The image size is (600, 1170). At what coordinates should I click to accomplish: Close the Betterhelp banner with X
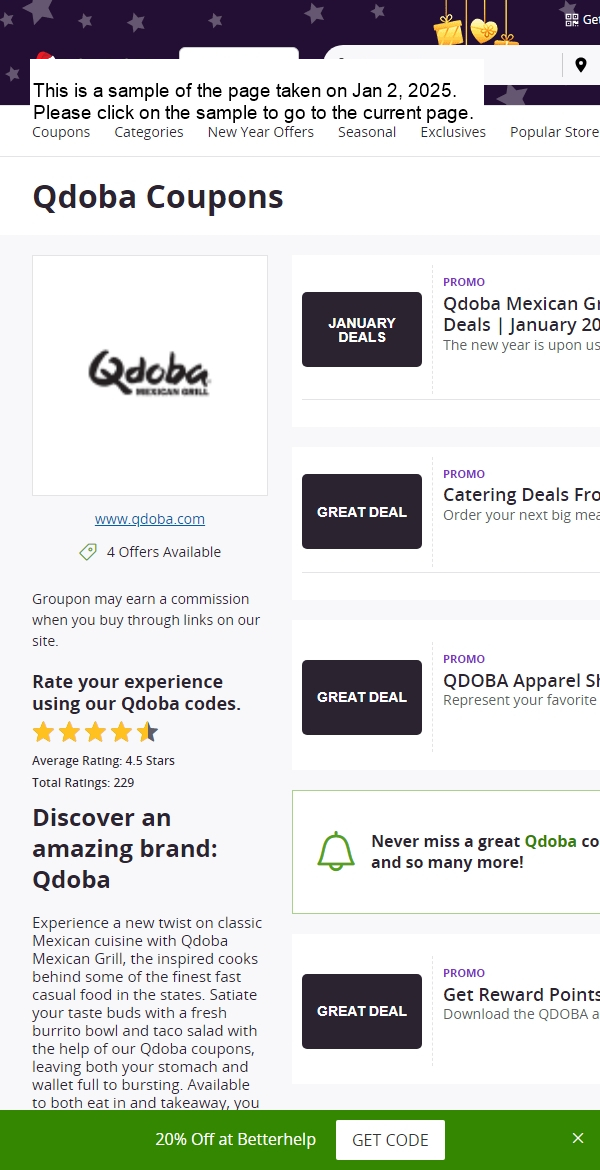578,1138
